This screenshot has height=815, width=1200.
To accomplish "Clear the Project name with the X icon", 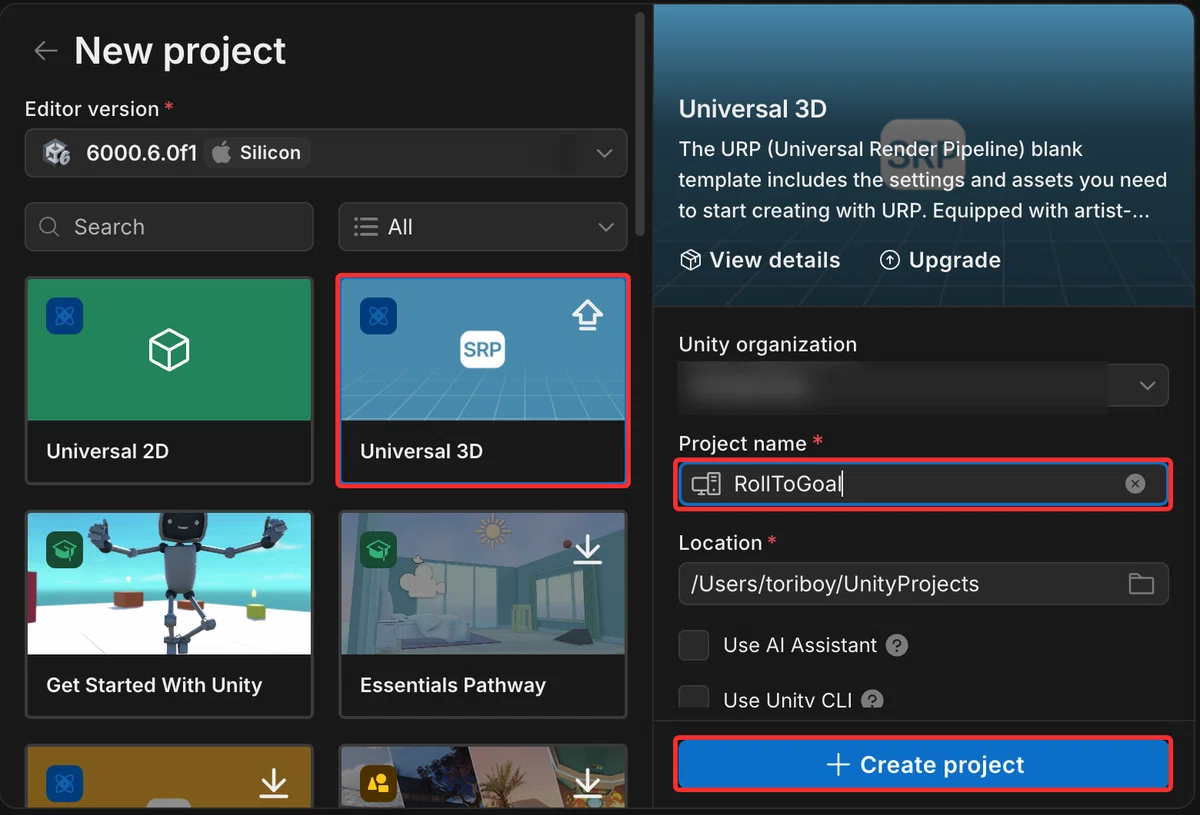I will click(x=1135, y=484).
